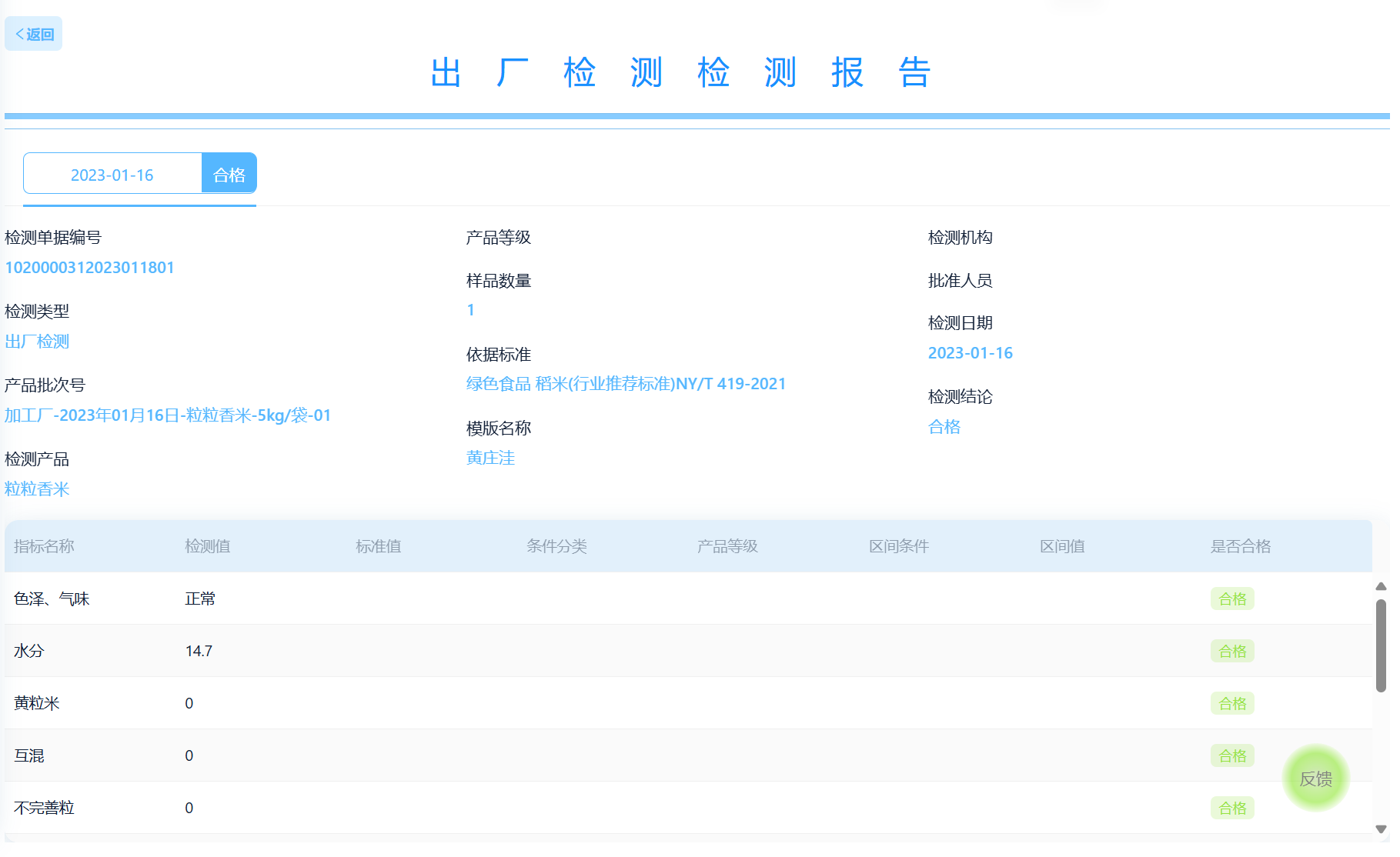Click the 合格 tag in 色泽、气味 row
The image size is (1400, 857).
click(1232, 599)
